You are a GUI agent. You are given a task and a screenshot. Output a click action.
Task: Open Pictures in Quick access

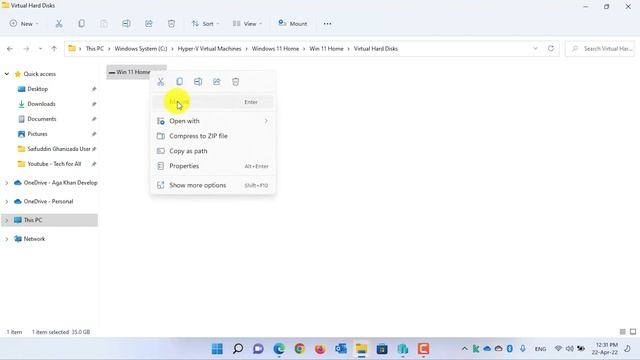click(37, 134)
